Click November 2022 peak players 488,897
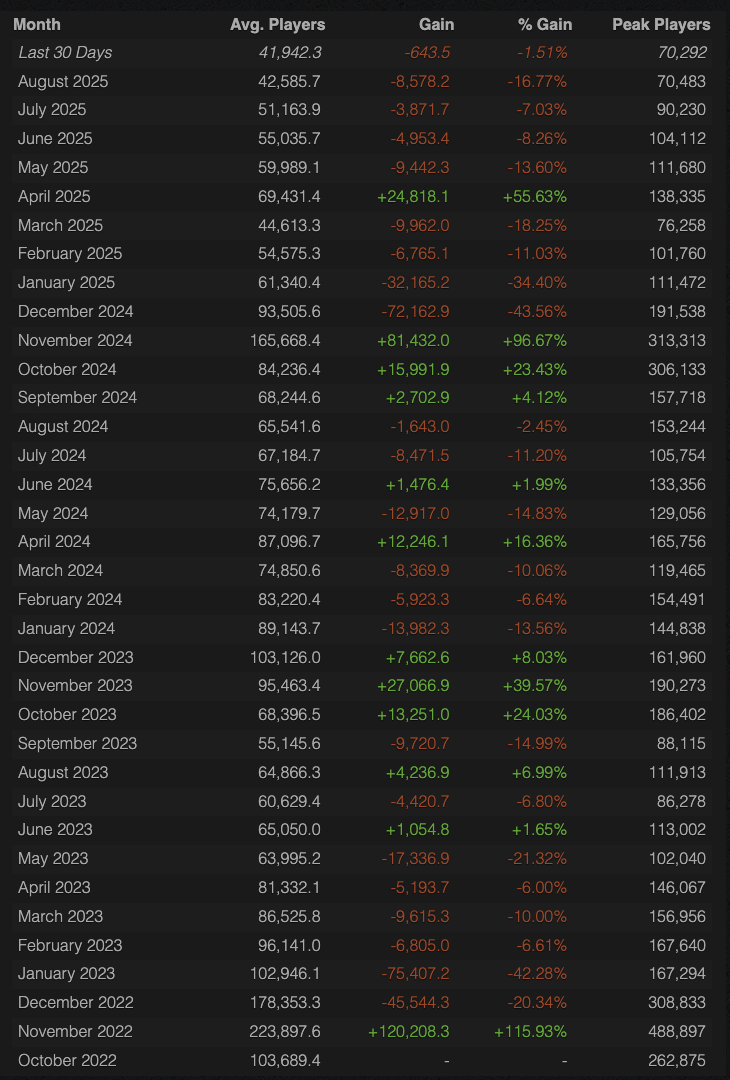Screen dimensions: 730x1080 pyautogui.click(x=677, y=1031)
